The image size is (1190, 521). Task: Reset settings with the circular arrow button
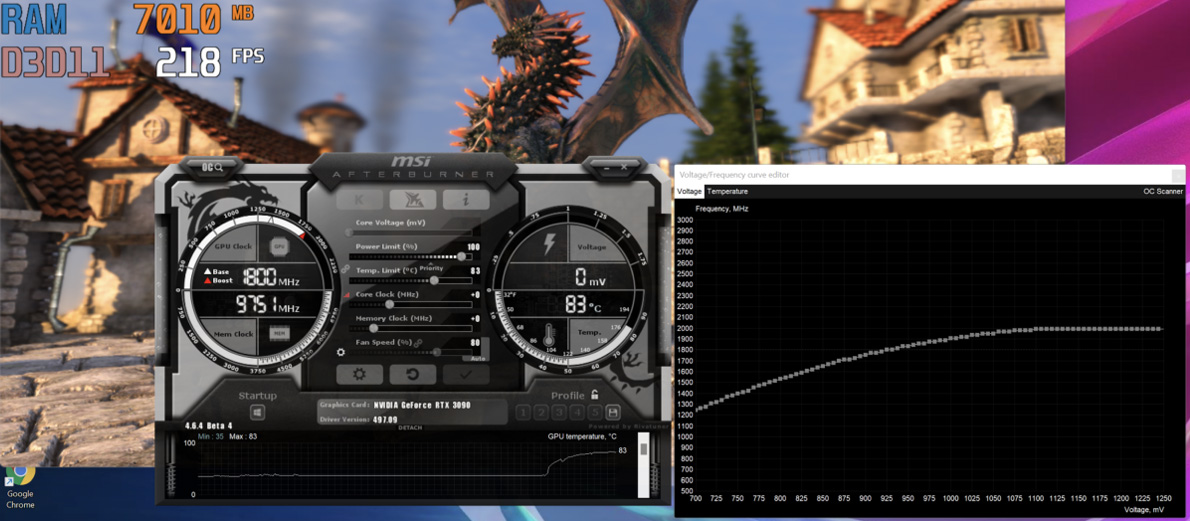(x=413, y=374)
